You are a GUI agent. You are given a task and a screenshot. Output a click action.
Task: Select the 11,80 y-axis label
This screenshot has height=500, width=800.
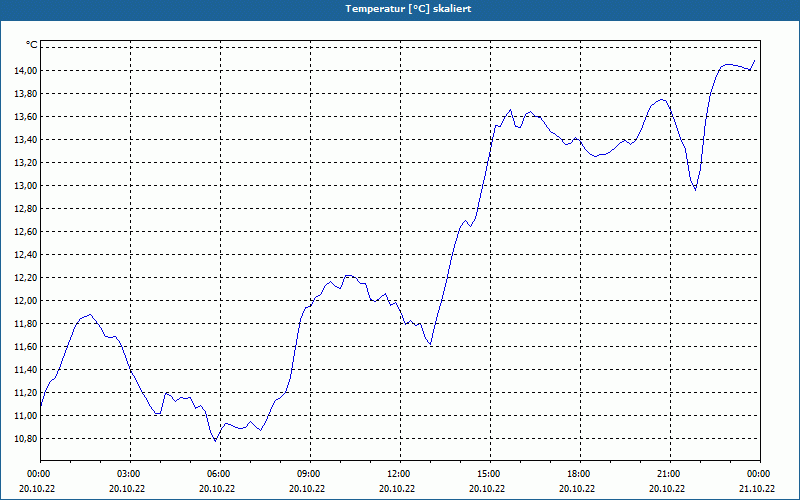(x=24, y=323)
